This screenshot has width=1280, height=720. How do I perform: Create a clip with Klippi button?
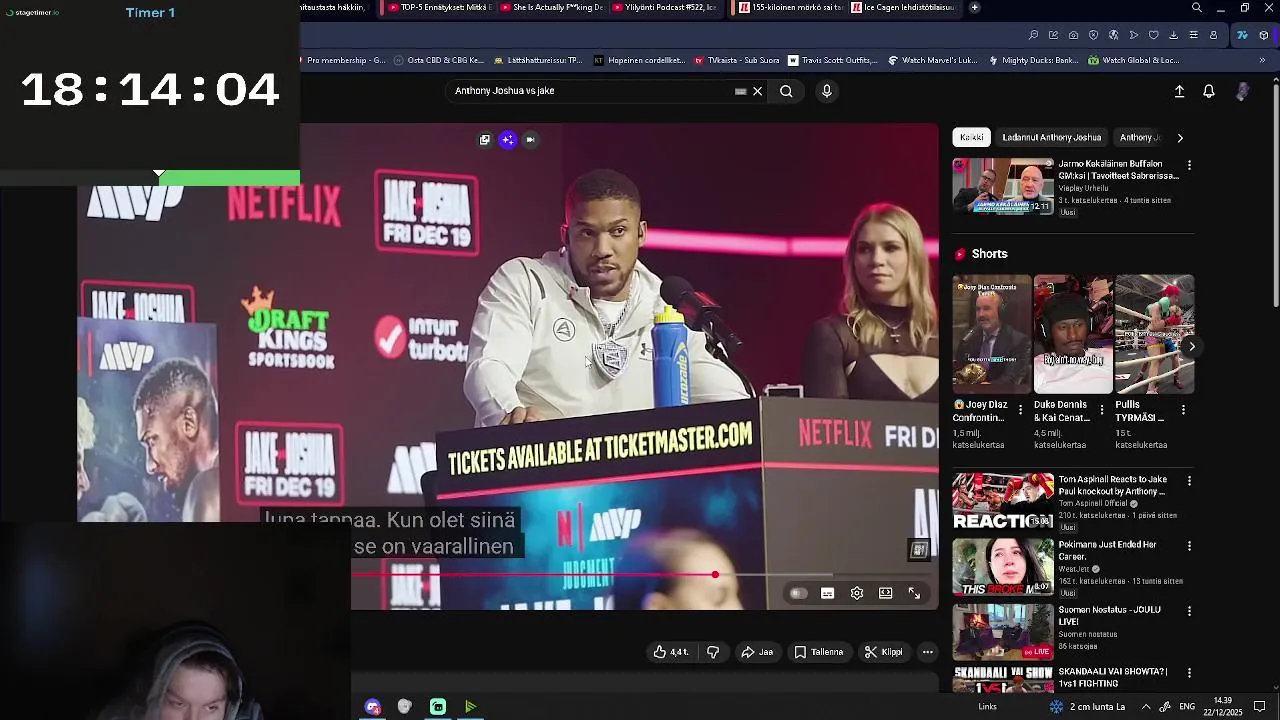click(883, 652)
